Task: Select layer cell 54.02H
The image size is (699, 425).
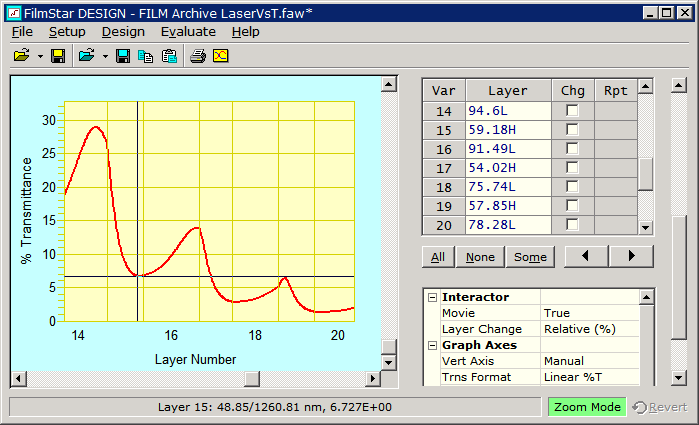Action: [x=508, y=168]
